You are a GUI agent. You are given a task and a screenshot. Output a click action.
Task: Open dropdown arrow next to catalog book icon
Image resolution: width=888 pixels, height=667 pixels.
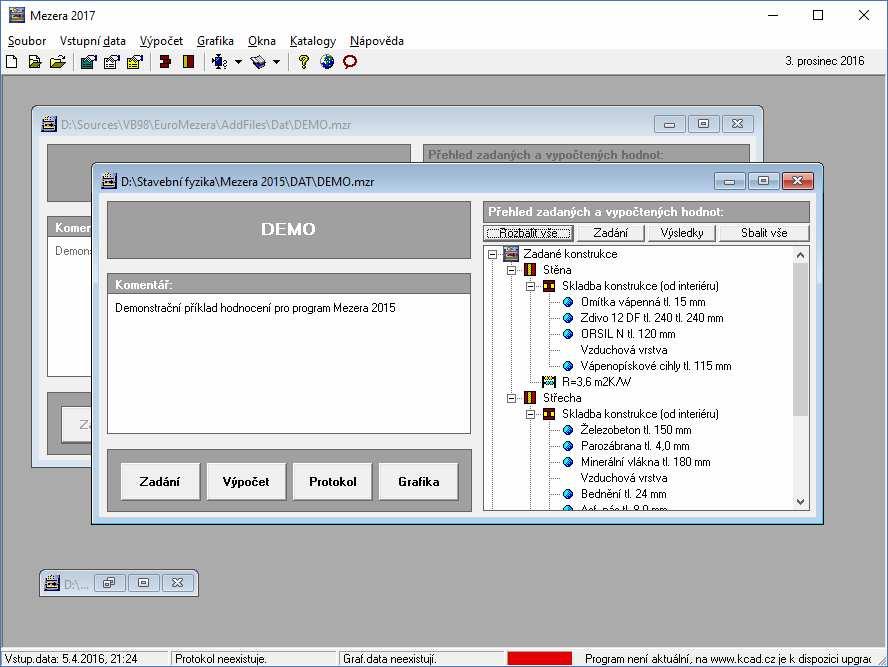click(x=276, y=62)
